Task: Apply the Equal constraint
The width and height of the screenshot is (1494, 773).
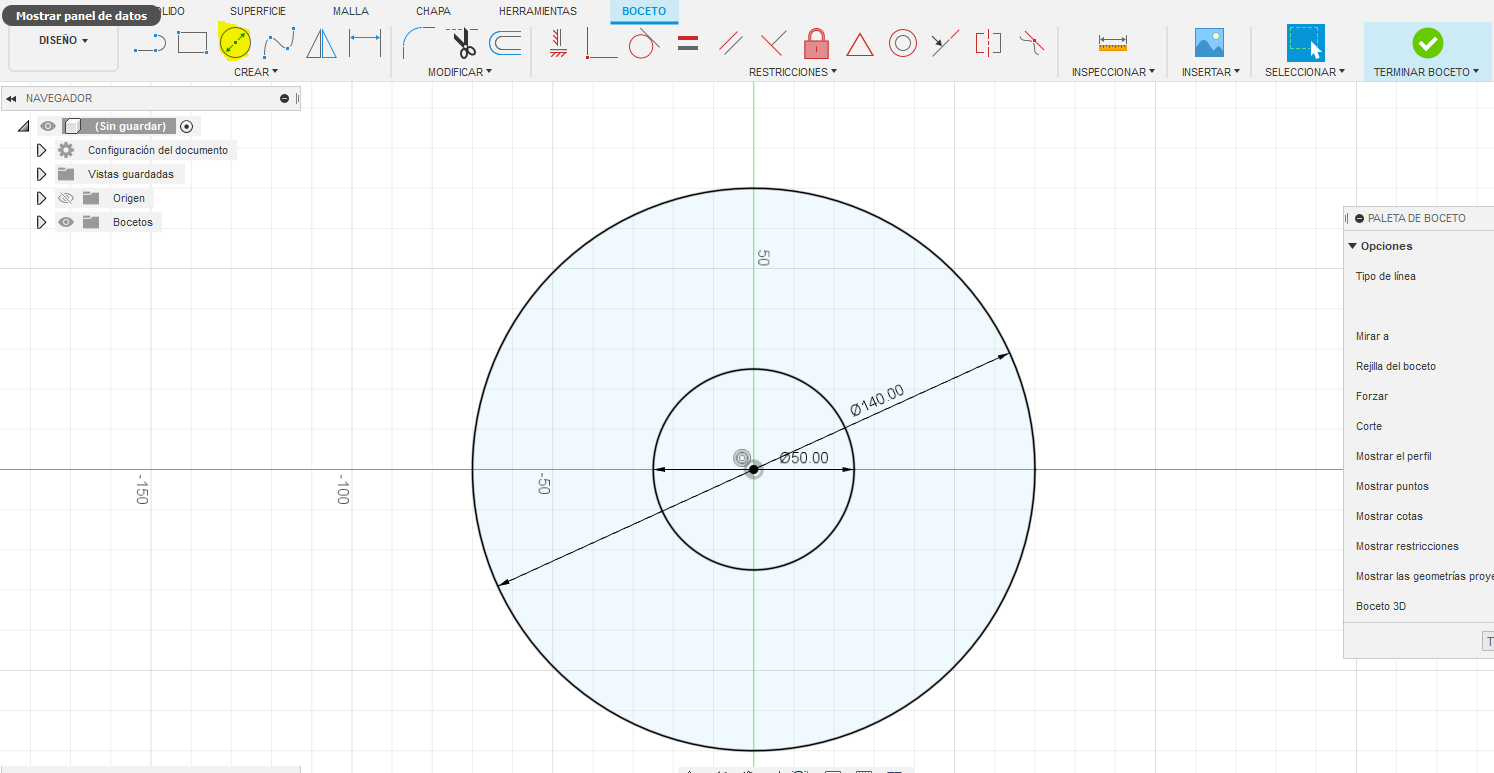Action: click(687, 43)
